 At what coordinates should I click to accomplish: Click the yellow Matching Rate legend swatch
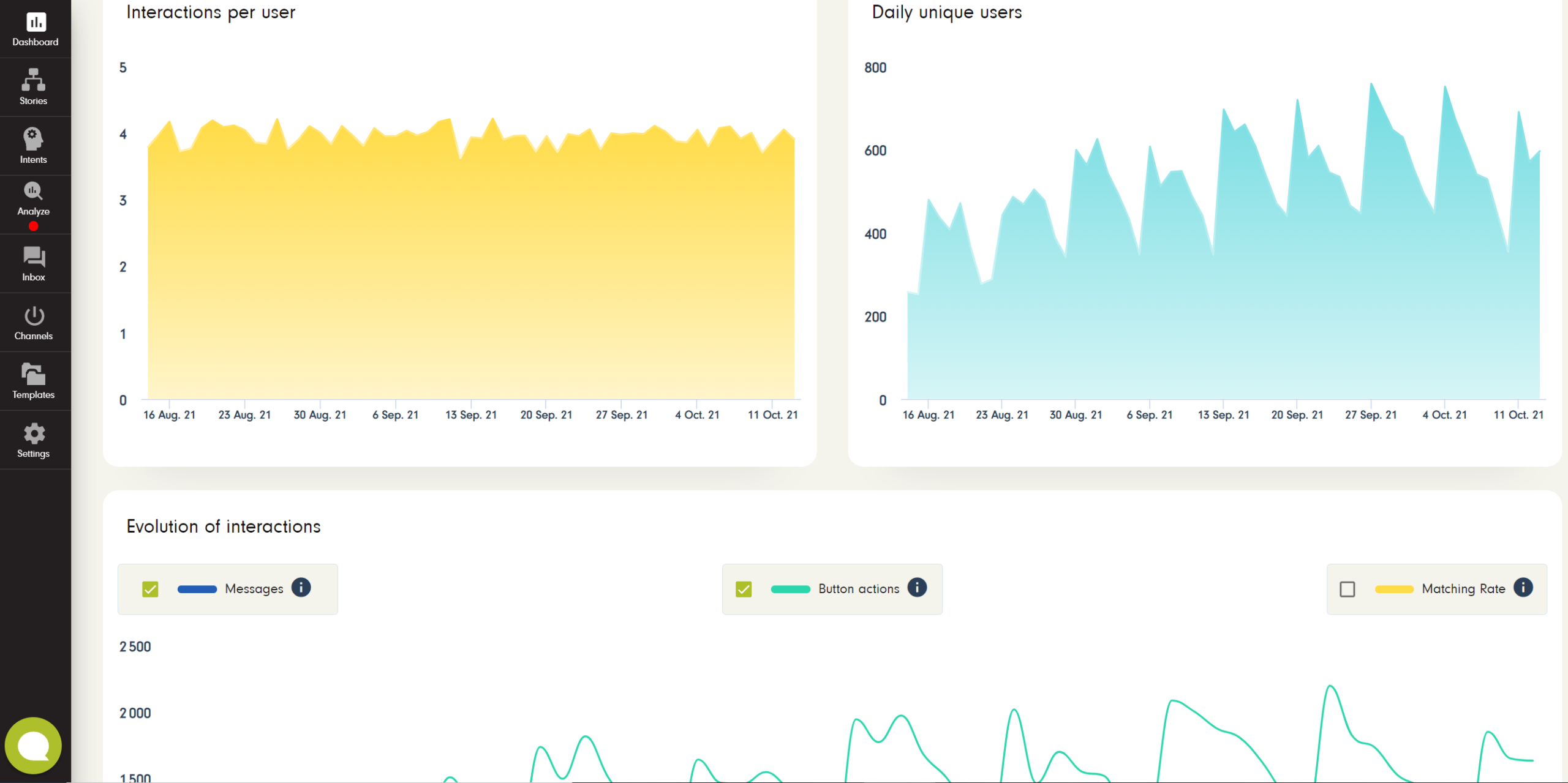tap(1394, 589)
